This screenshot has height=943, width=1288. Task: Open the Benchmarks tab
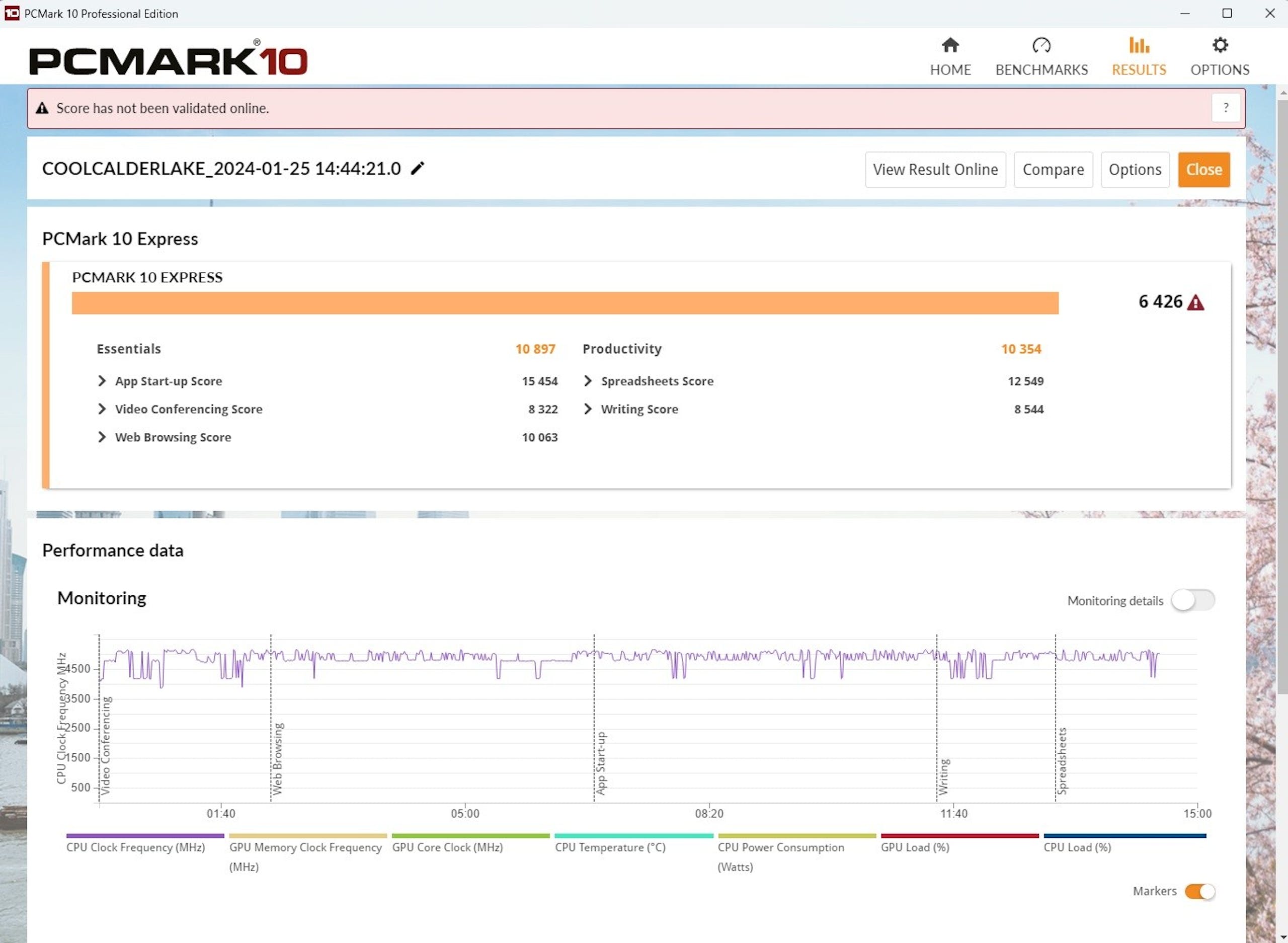tap(1041, 57)
